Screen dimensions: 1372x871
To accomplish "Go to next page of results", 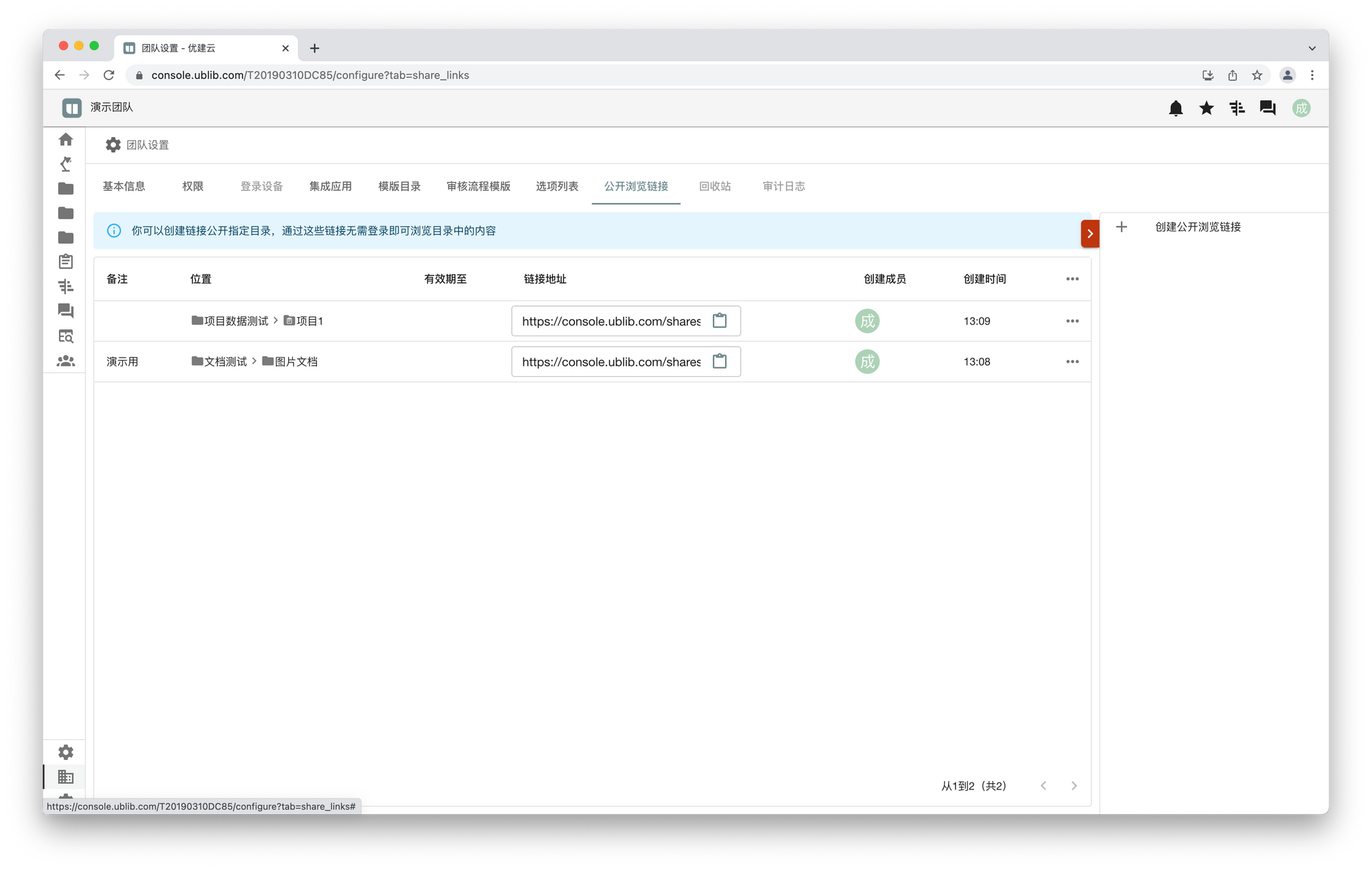I will click(x=1074, y=785).
